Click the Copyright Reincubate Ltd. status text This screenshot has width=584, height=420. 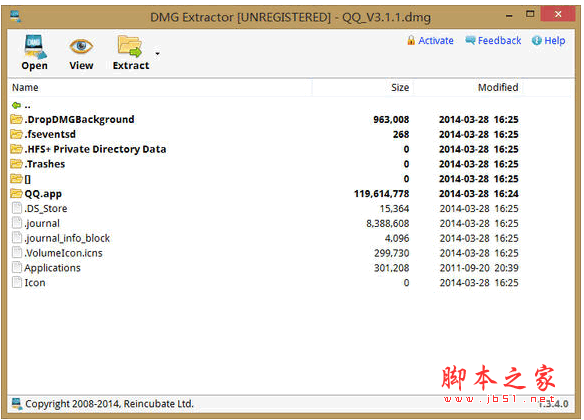click(110, 404)
